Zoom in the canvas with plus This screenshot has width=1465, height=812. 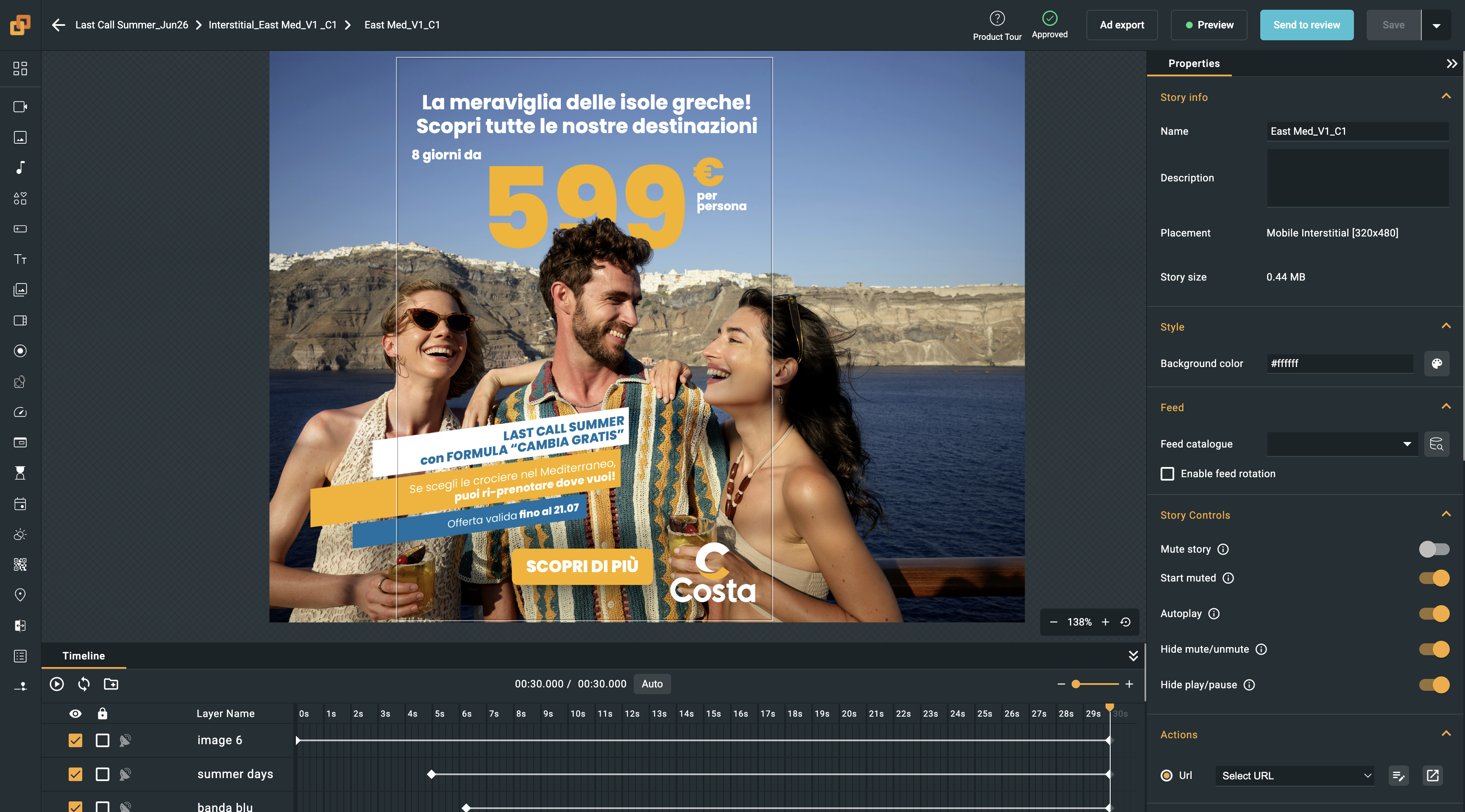(1105, 622)
